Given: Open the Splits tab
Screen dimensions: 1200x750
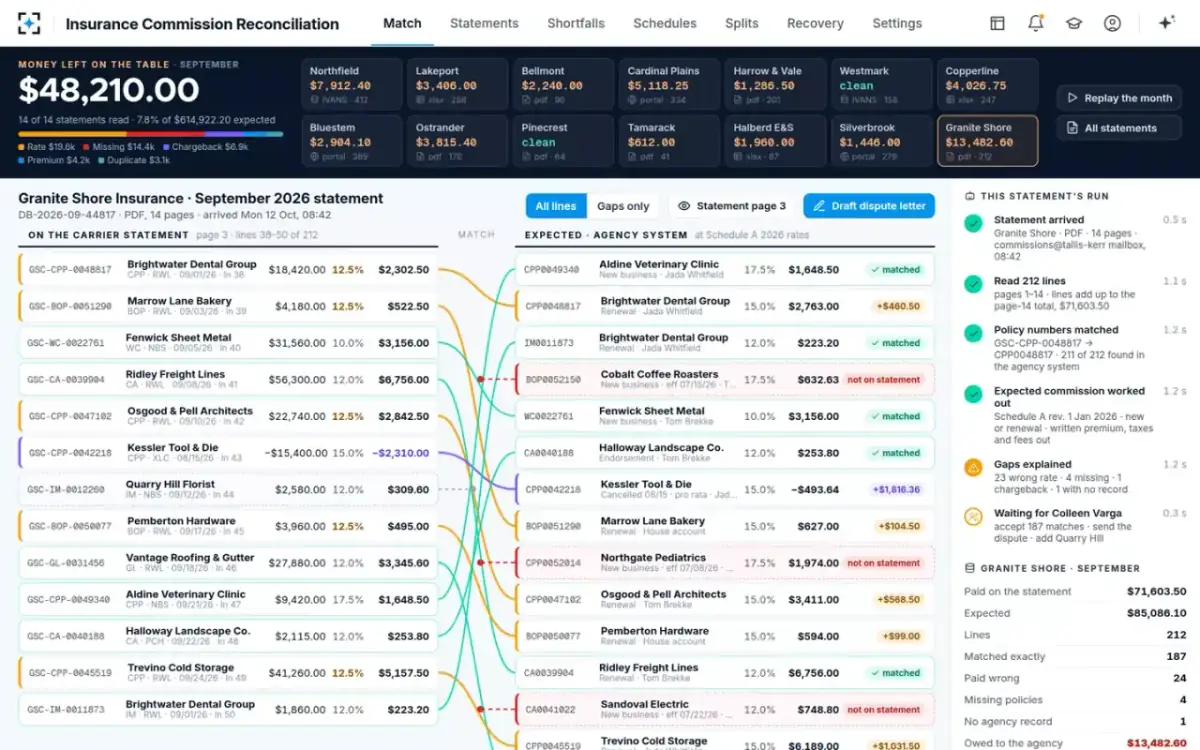Looking at the screenshot, I should tap(742, 23).
